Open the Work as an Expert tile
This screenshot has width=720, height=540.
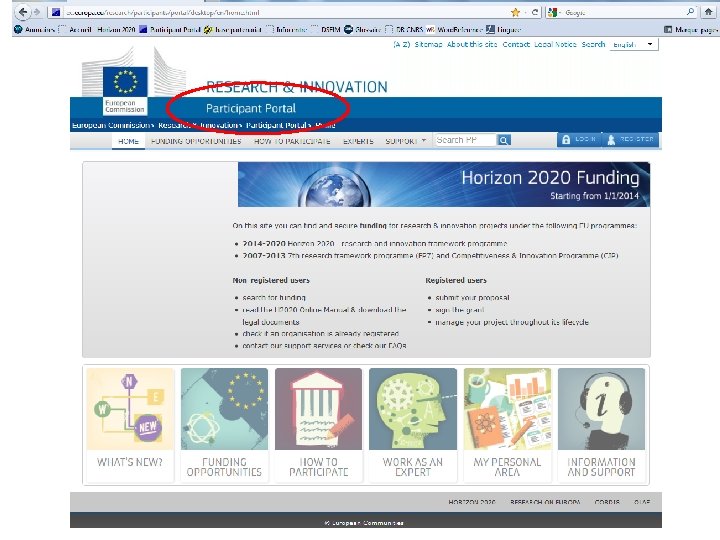point(413,425)
